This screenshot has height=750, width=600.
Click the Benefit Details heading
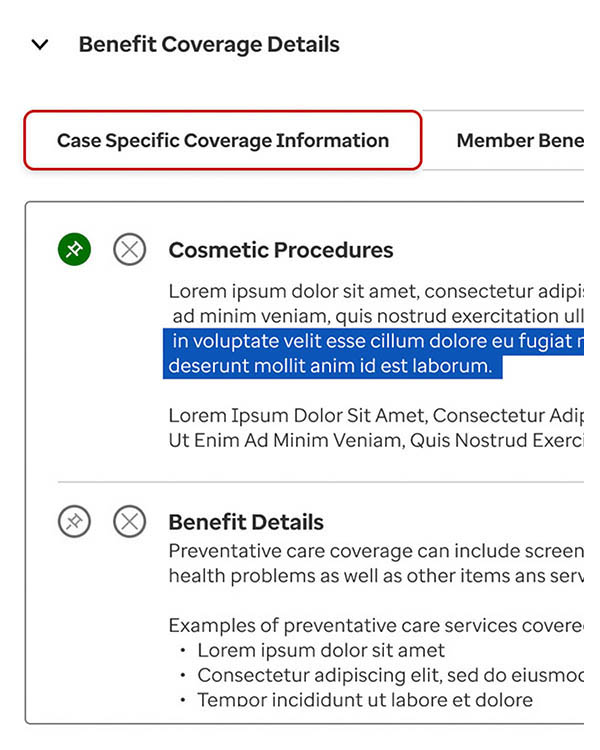(246, 522)
